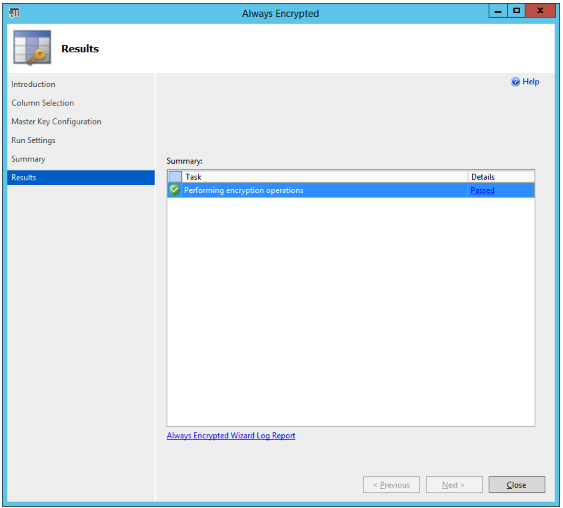Select 'Performing encryption operations' row
Viewport: 563px width, 508px height.
point(351,190)
